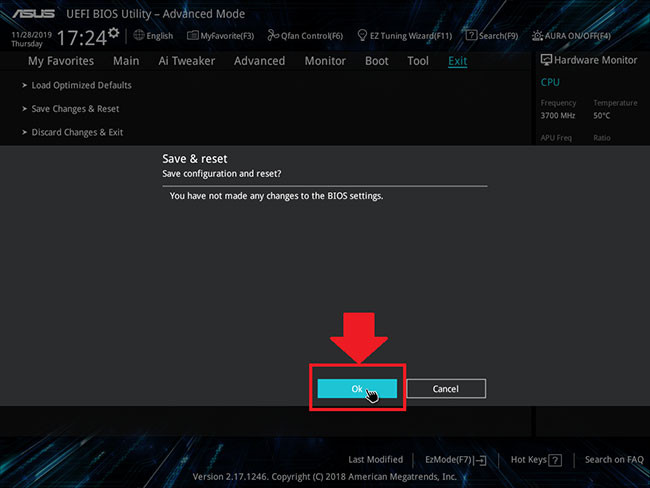Open Qfan Control (F6)

tap(301, 36)
